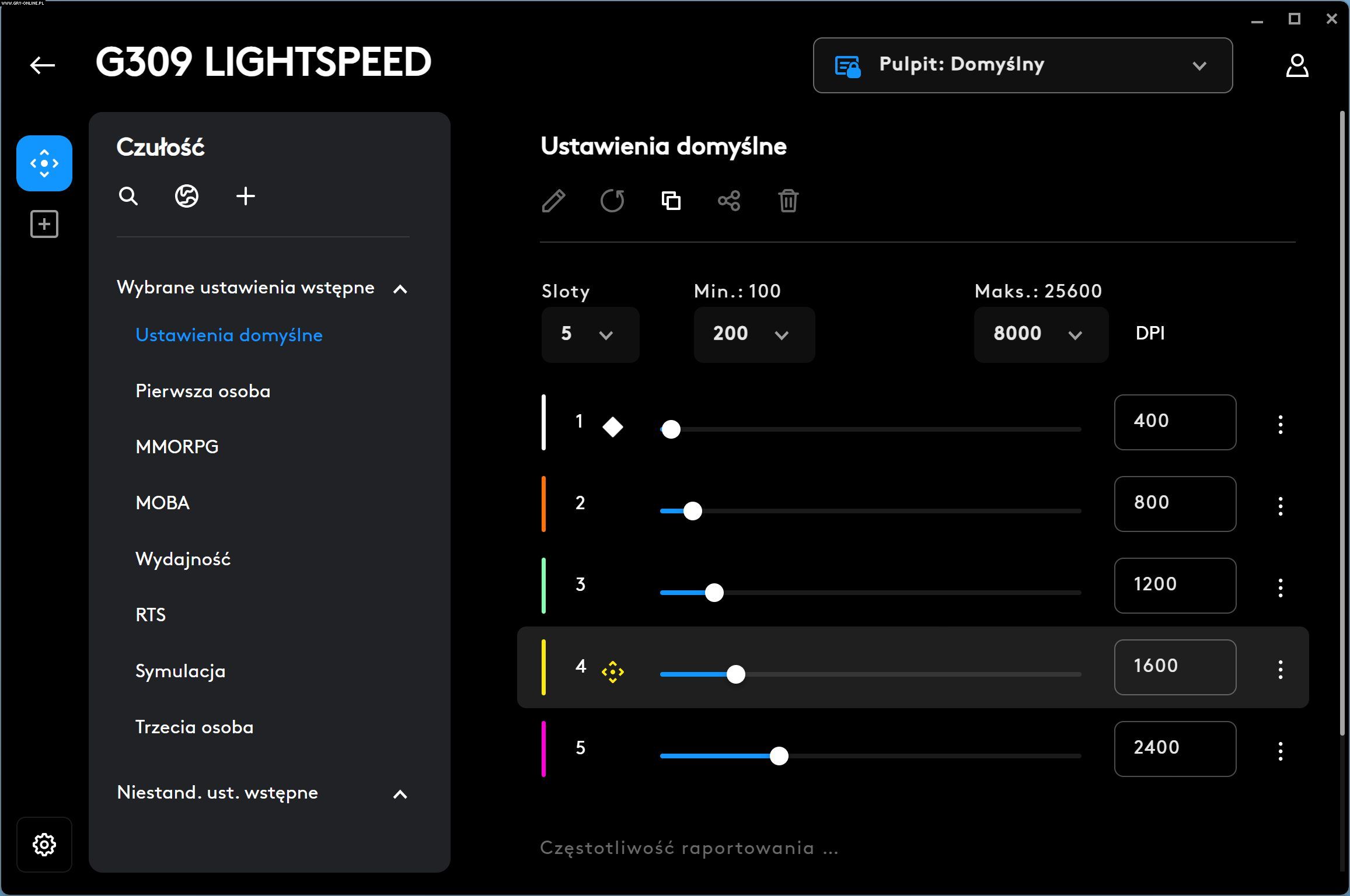Click the trash delete preset icon
Image resolution: width=1350 pixels, height=896 pixels.
(x=788, y=201)
